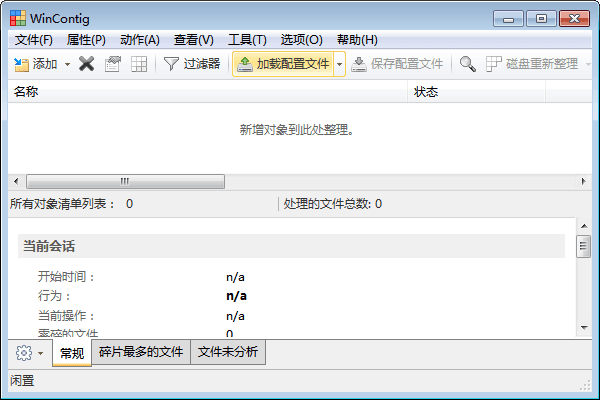
Task: Click the horizontal scrollbar thumb
Action: point(126,181)
